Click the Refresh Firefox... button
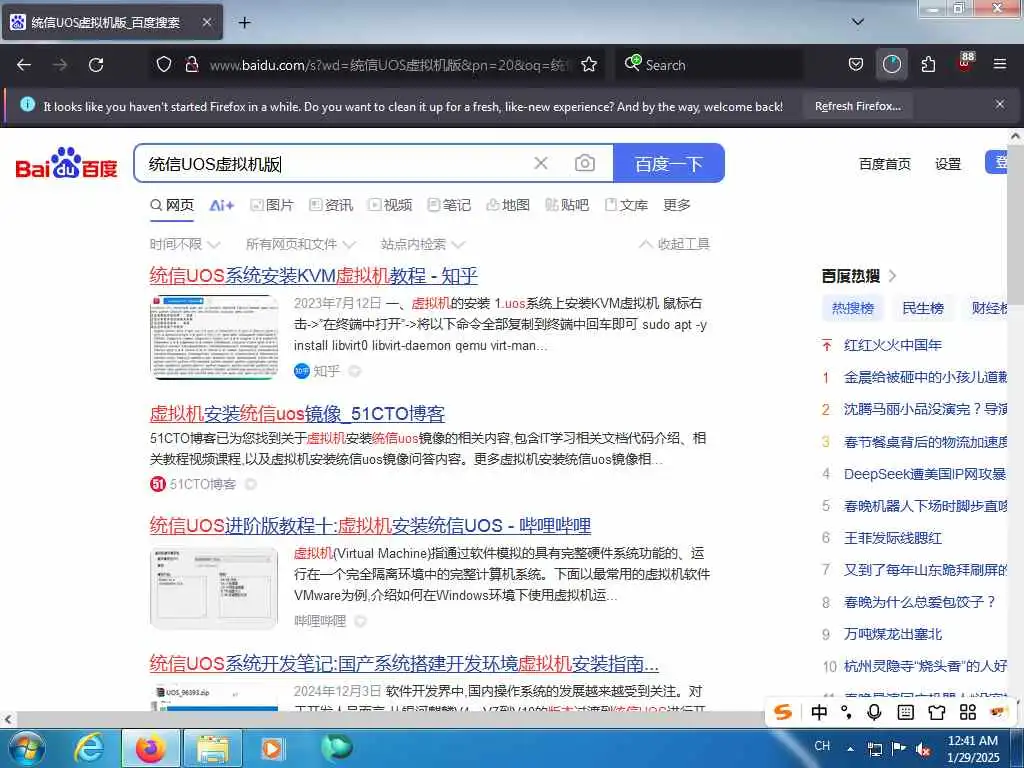The image size is (1024, 768). (x=858, y=106)
